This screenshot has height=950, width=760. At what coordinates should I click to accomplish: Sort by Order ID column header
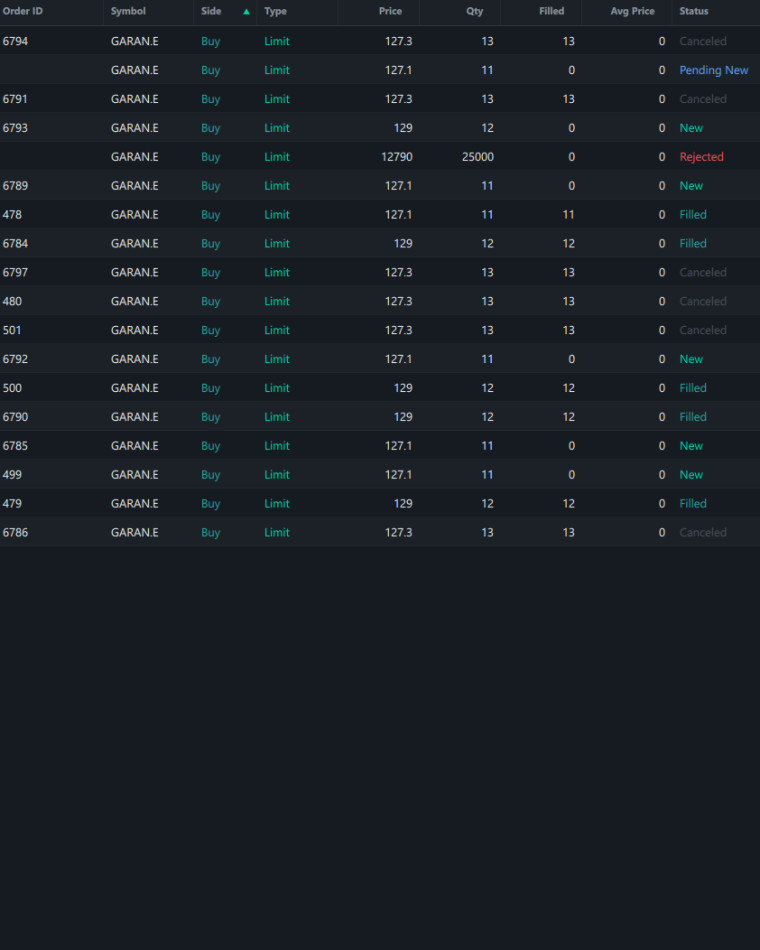[22, 11]
